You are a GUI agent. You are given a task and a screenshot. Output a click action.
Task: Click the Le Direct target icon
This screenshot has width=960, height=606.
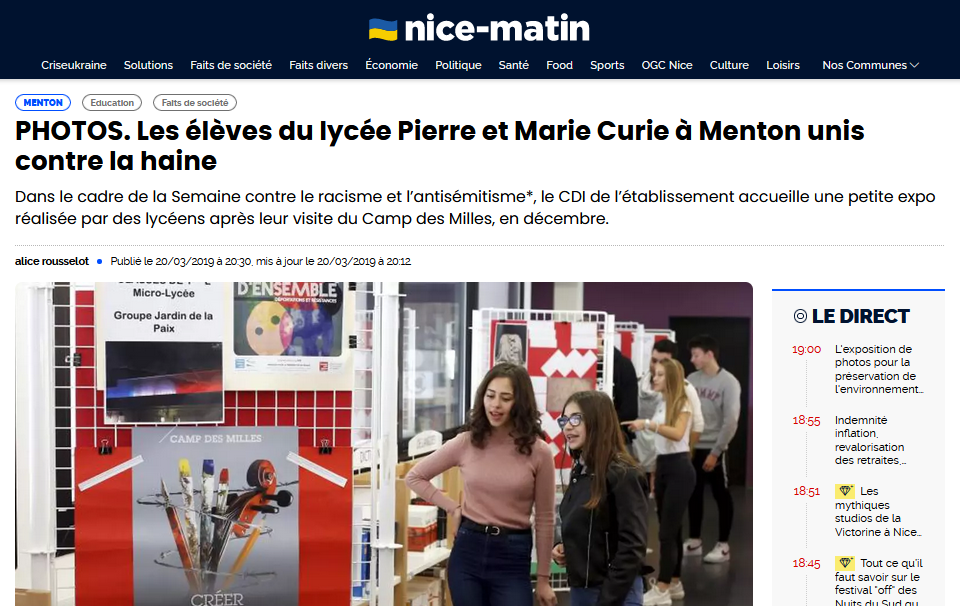pos(800,316)
